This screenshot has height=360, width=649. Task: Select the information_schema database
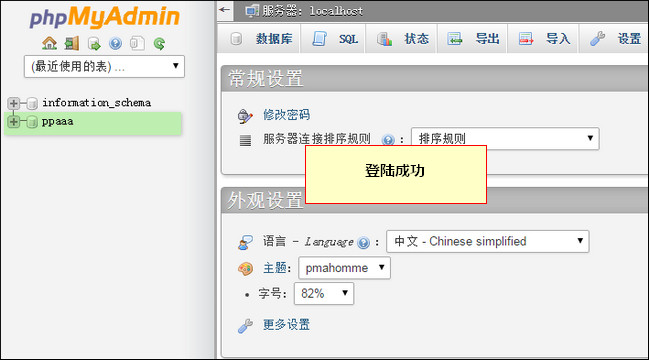tap(96, 103)
